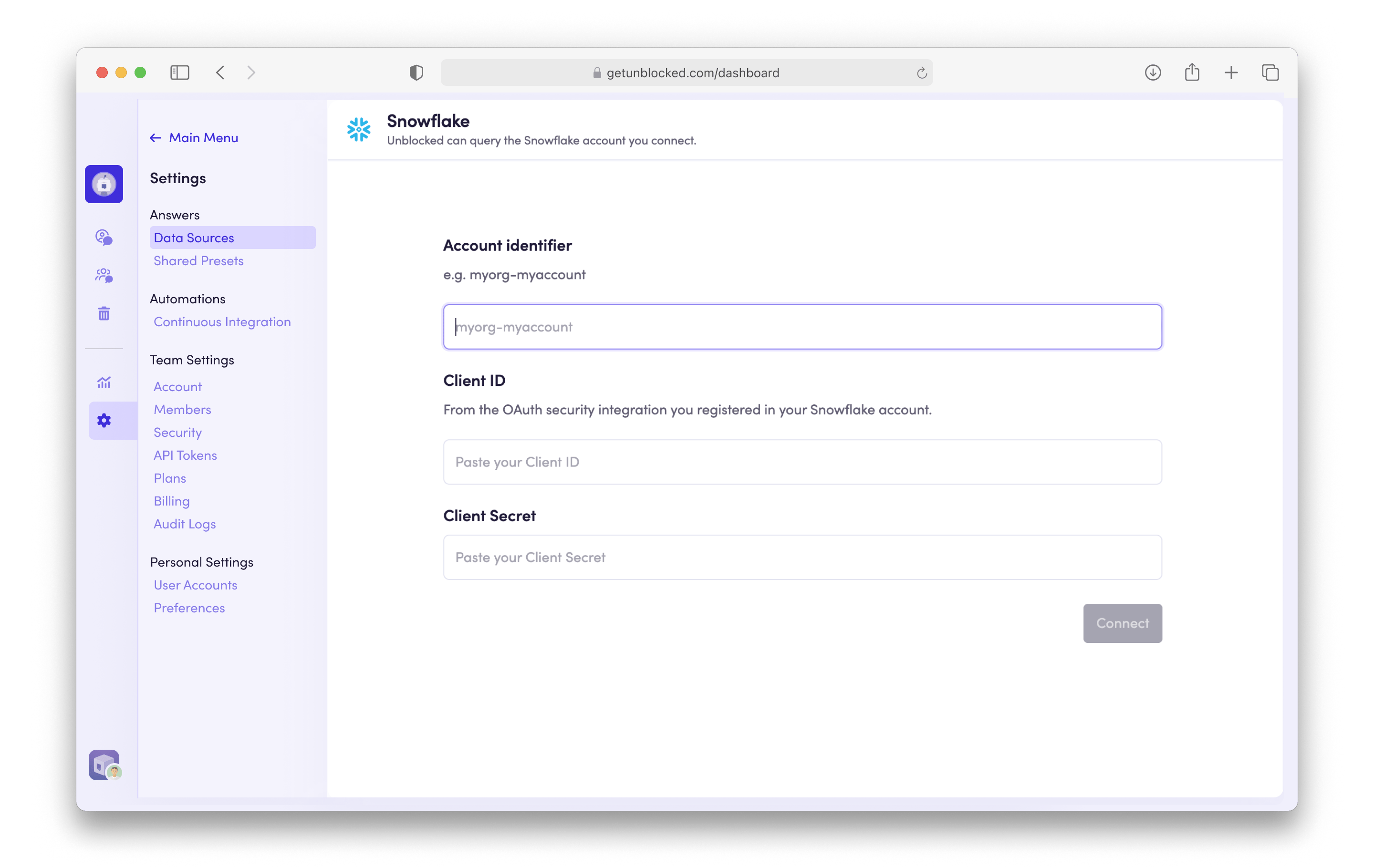The image size is (1374, 868).
Task: Open Audit Logs page
Action: tap(184, 524)
